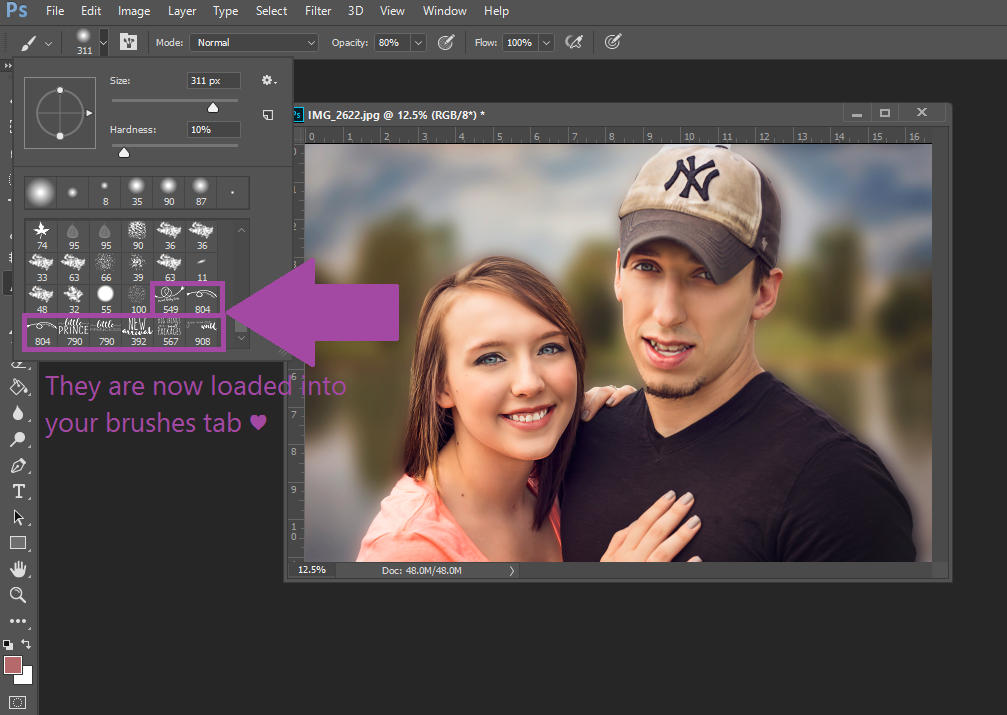This screenshot has height=715, width=1007.
Task: Select the Pen tool
Action: (x=18, y=465)
